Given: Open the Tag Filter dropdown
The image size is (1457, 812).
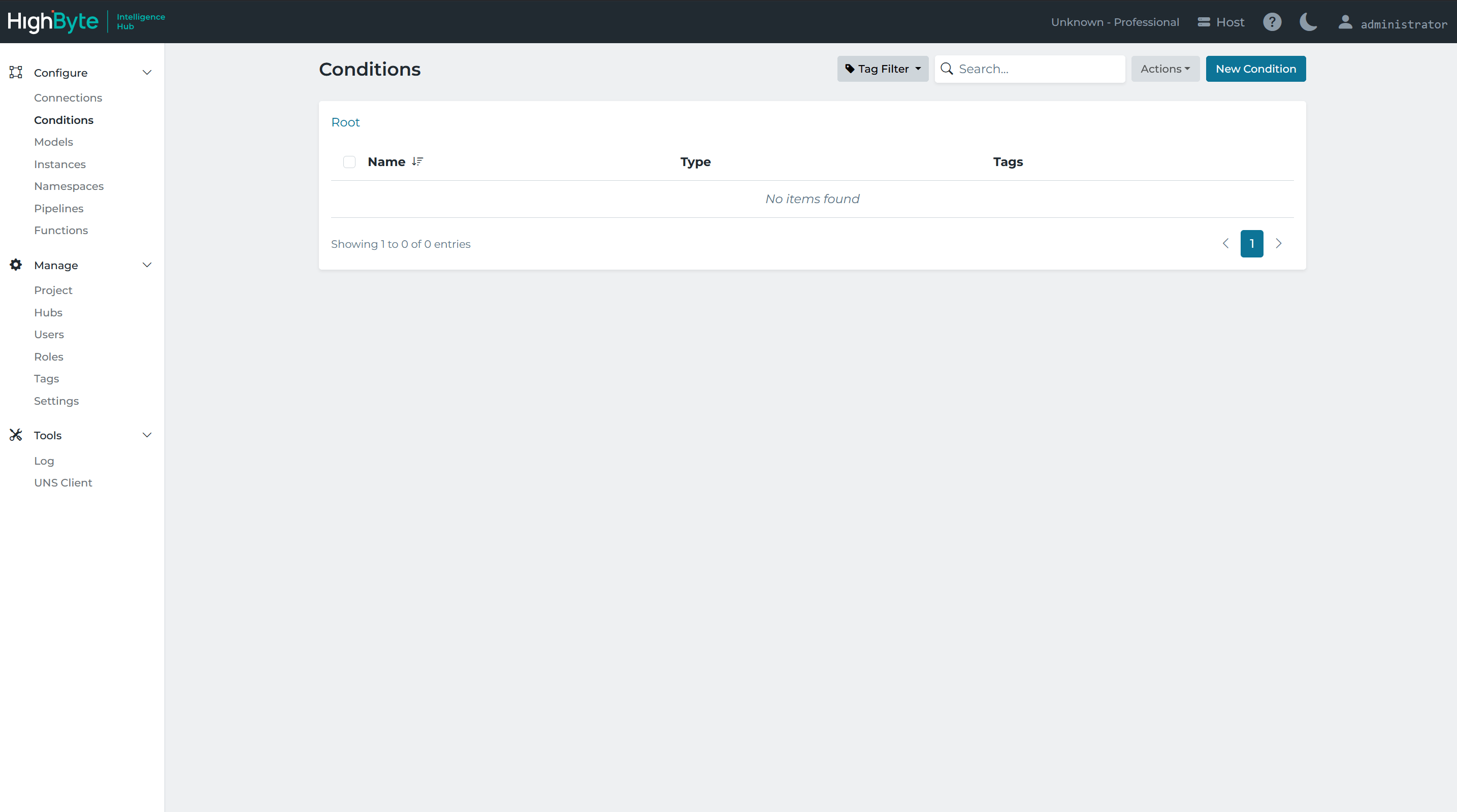Looking at the screenshot, I should coord(882,69).
